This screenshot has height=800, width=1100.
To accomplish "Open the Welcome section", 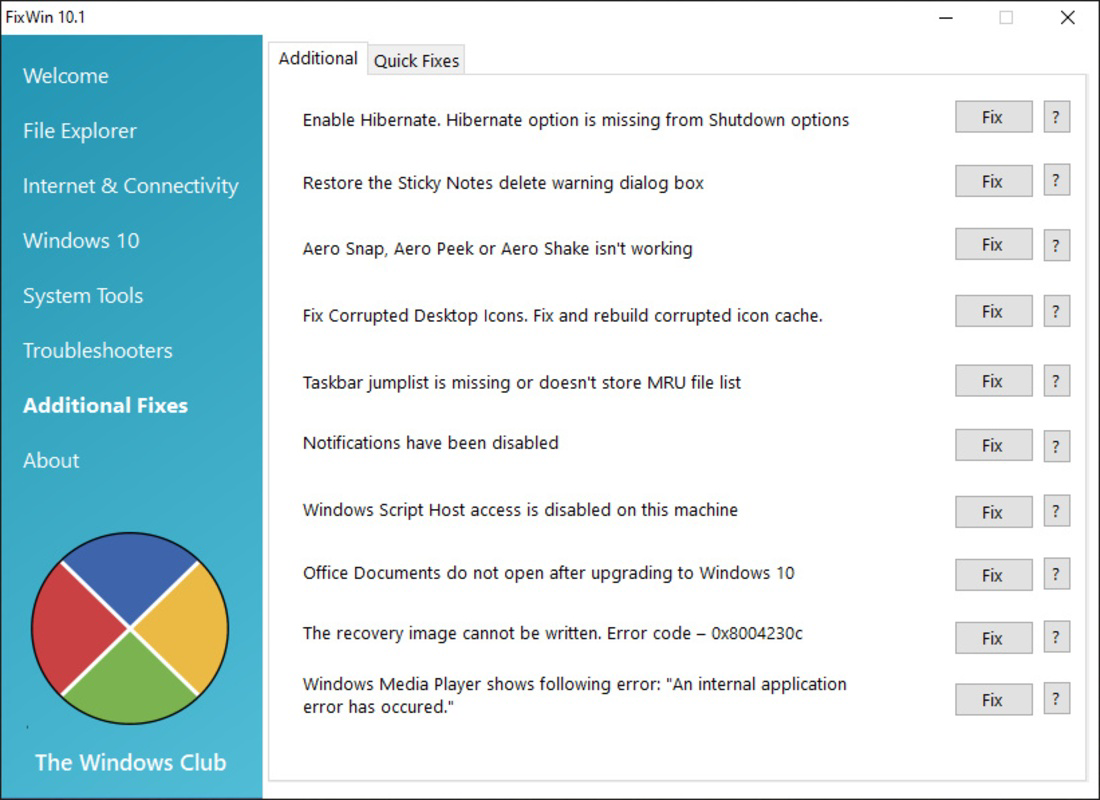I will coord(65,76).
